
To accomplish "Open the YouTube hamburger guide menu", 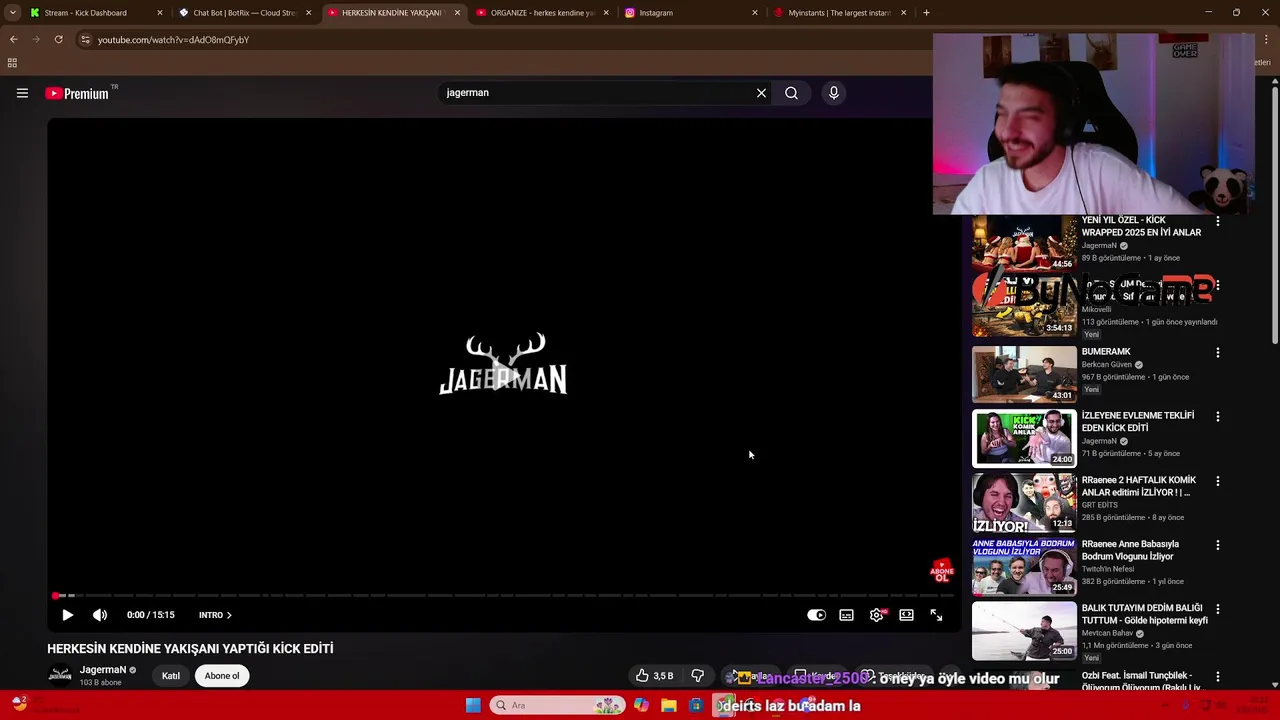I will [x=22, y=93].
